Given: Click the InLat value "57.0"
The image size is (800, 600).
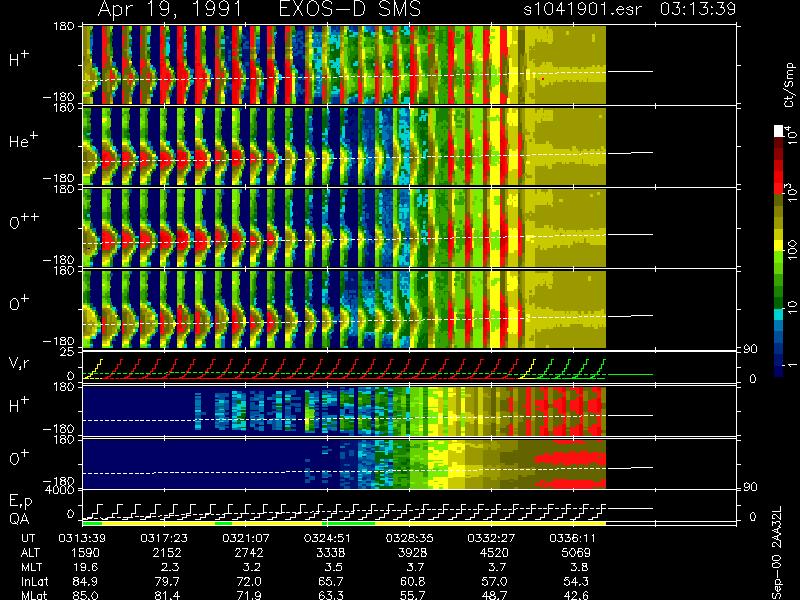Looking at the screenshot, I should point(495,582).
